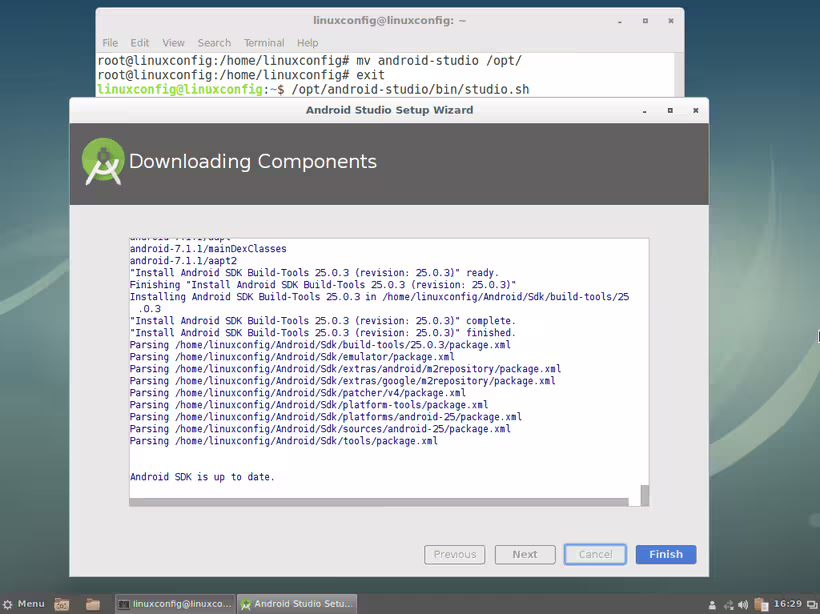Click the Previous button in setup wizard
This screenshot has width=820, height=614.
[454, 554]
